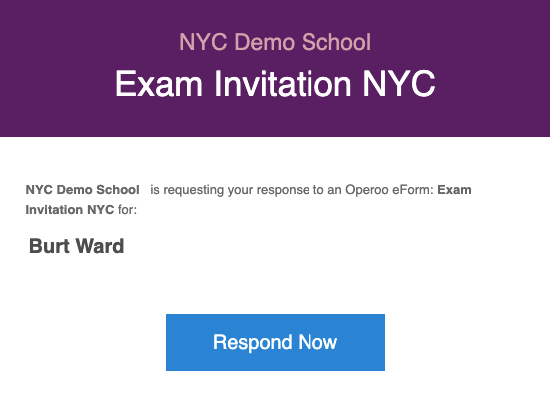Click the first name Burt

click(49, 246)
